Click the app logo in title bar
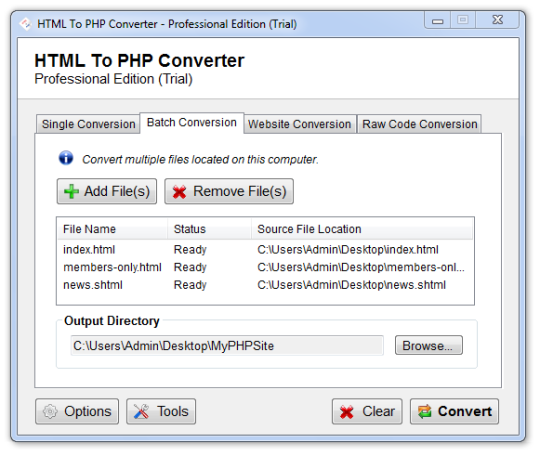 (x=26, y=24)
